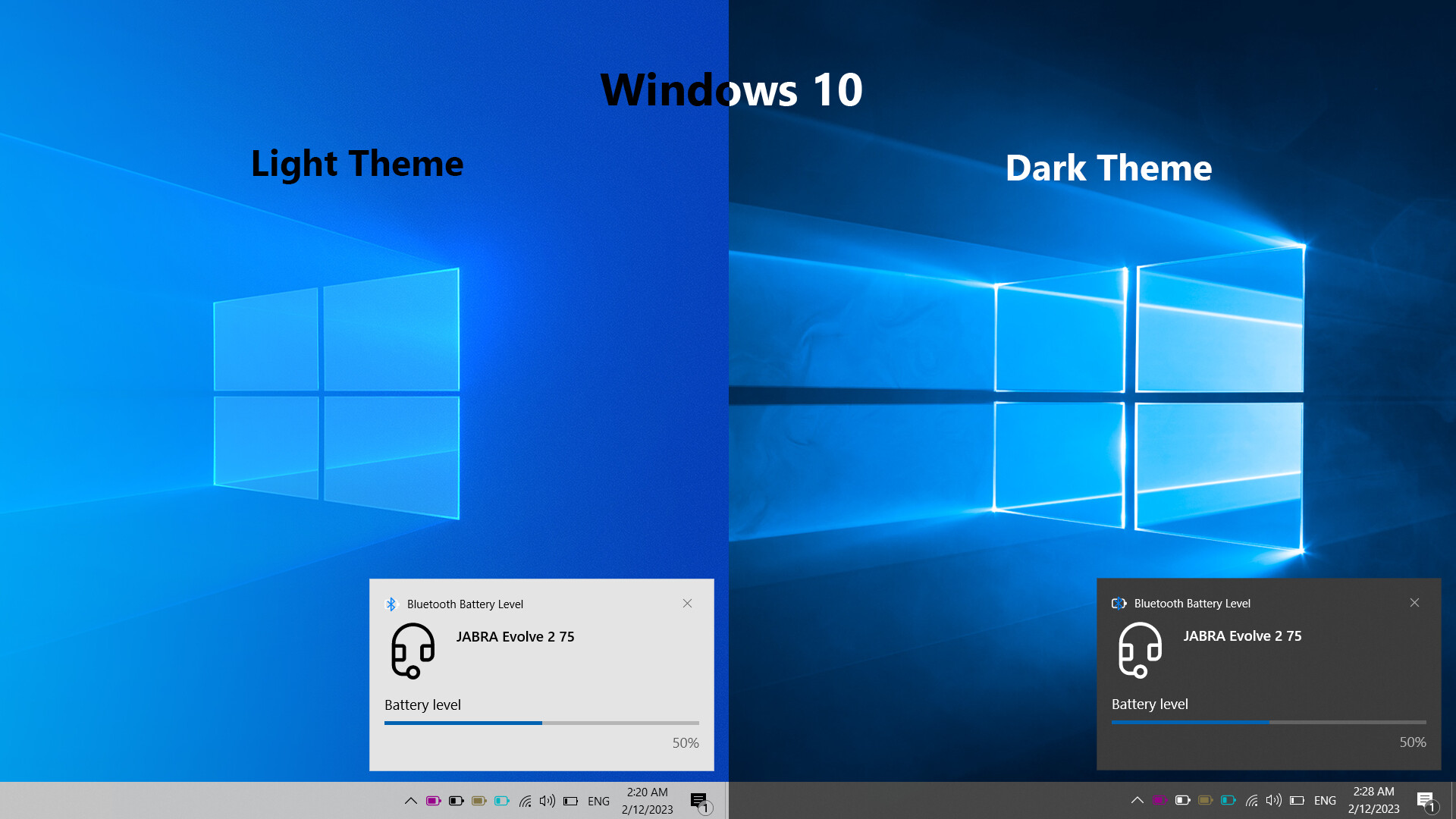The image size is (1456, 819).
Task: Dismiss the light theme battery notification
Action: pyautogui.click(x=687, y=603)
